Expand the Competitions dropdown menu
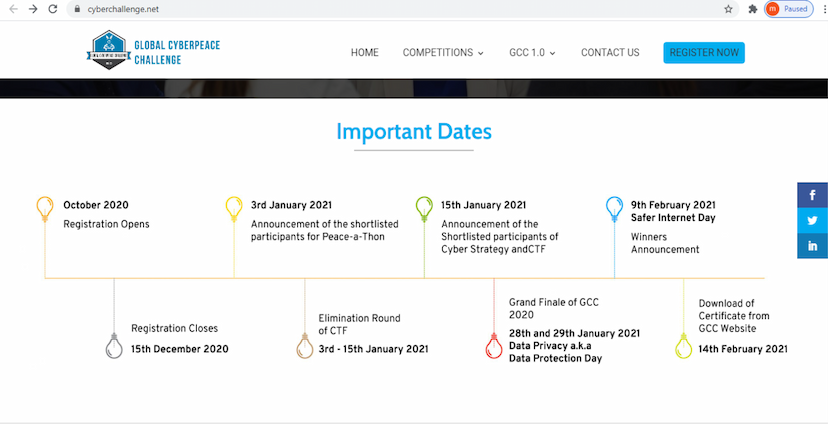Viewport: 828px width, 424px height. pos(443,53)
